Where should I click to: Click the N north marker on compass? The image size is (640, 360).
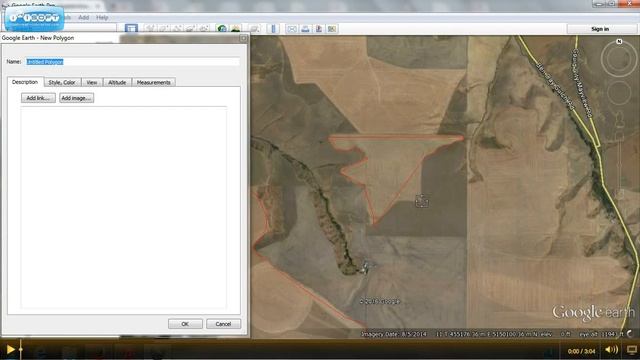pyautogui.click(x=619, y=41)
